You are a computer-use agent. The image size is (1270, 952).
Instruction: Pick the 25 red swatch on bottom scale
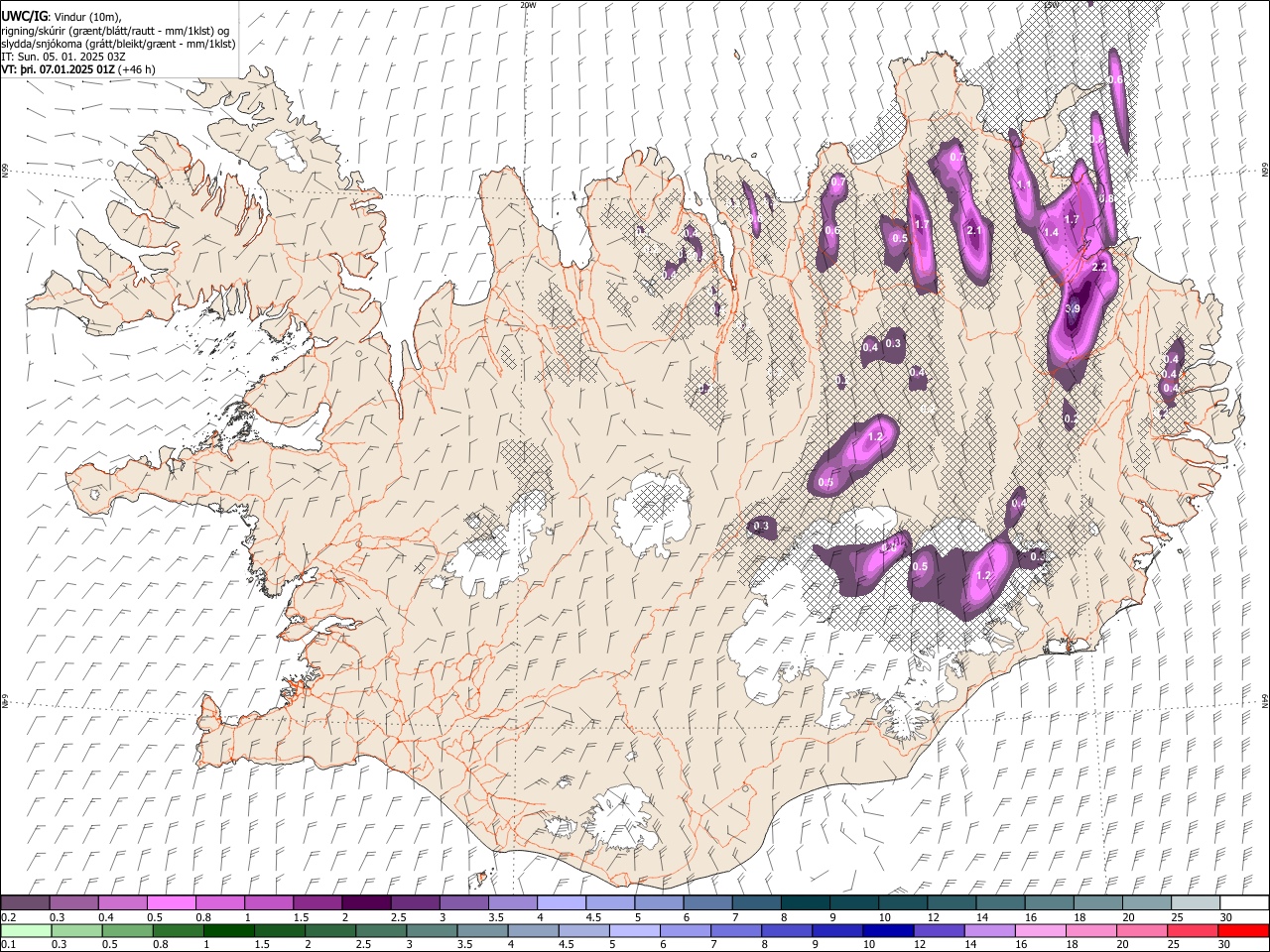[x=1193, y=930]
